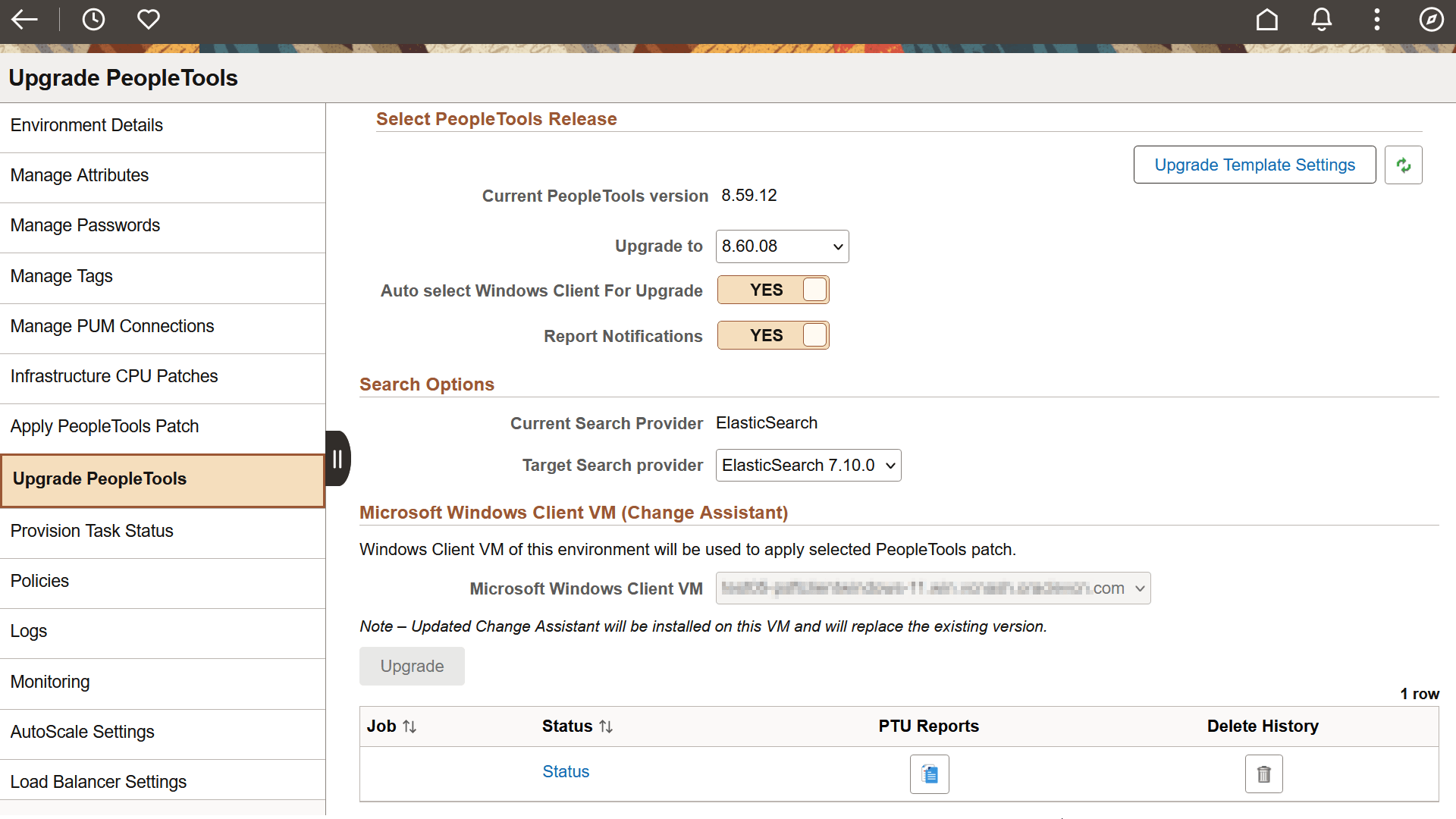Click the Upgrade Template Settings button
The width and height of the screenshot is (1456, 819).
(x=1254, y=165)
